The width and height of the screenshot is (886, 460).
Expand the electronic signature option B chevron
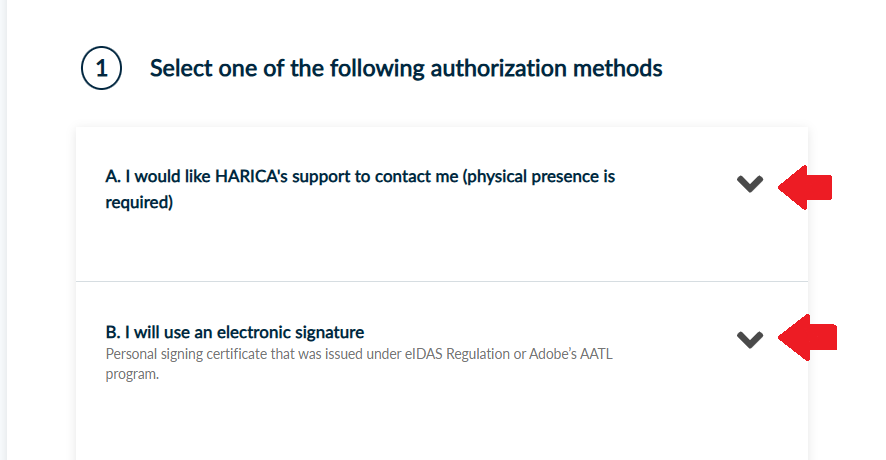[x=749, y=339]
